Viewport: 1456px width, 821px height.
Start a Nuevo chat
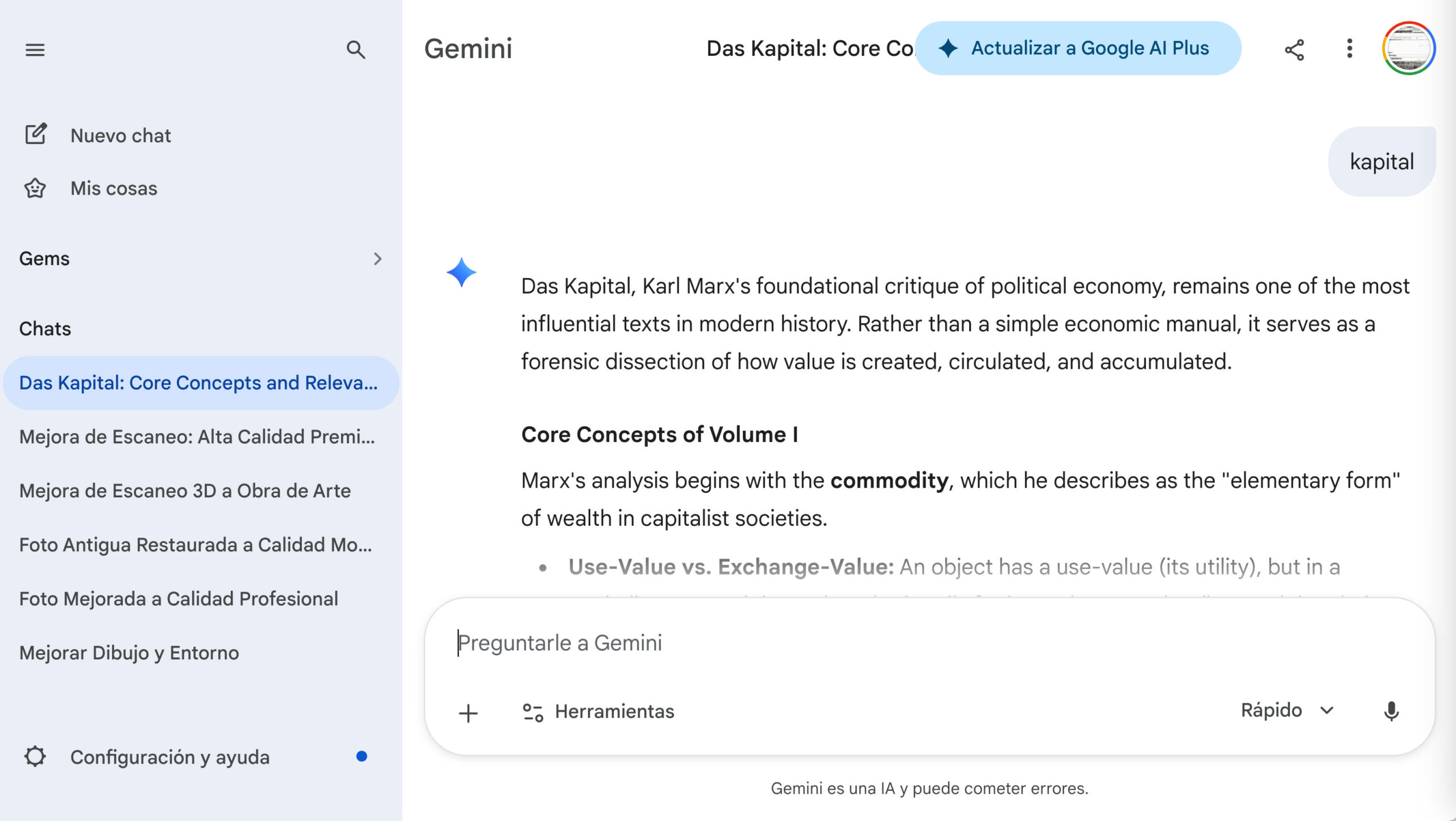(x=120, y=135)
